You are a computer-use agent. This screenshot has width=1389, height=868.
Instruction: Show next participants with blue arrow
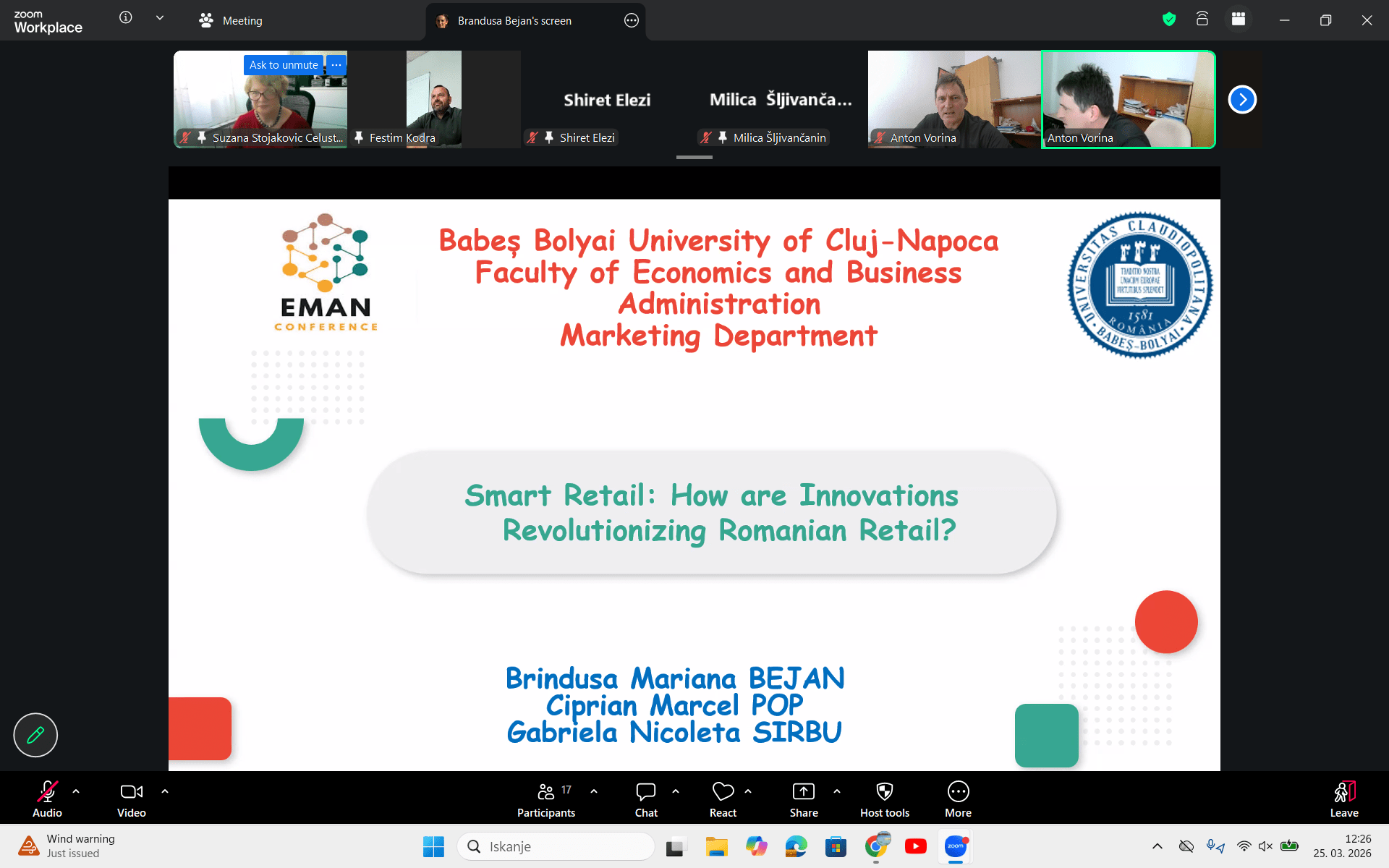point(1242,99)
